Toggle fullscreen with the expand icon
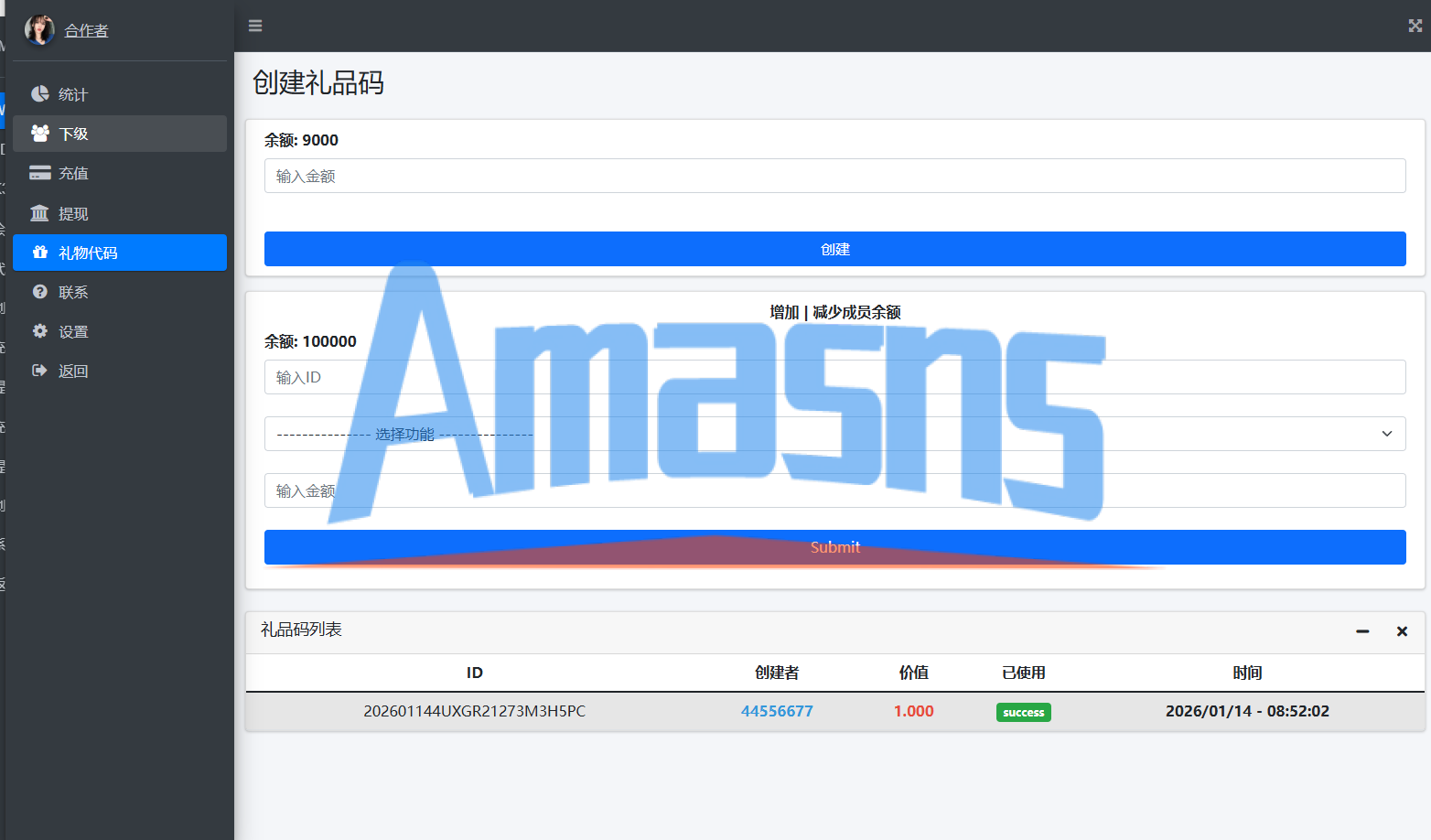The width and height of the screenshot is (1431, 840). (1415, 26)
